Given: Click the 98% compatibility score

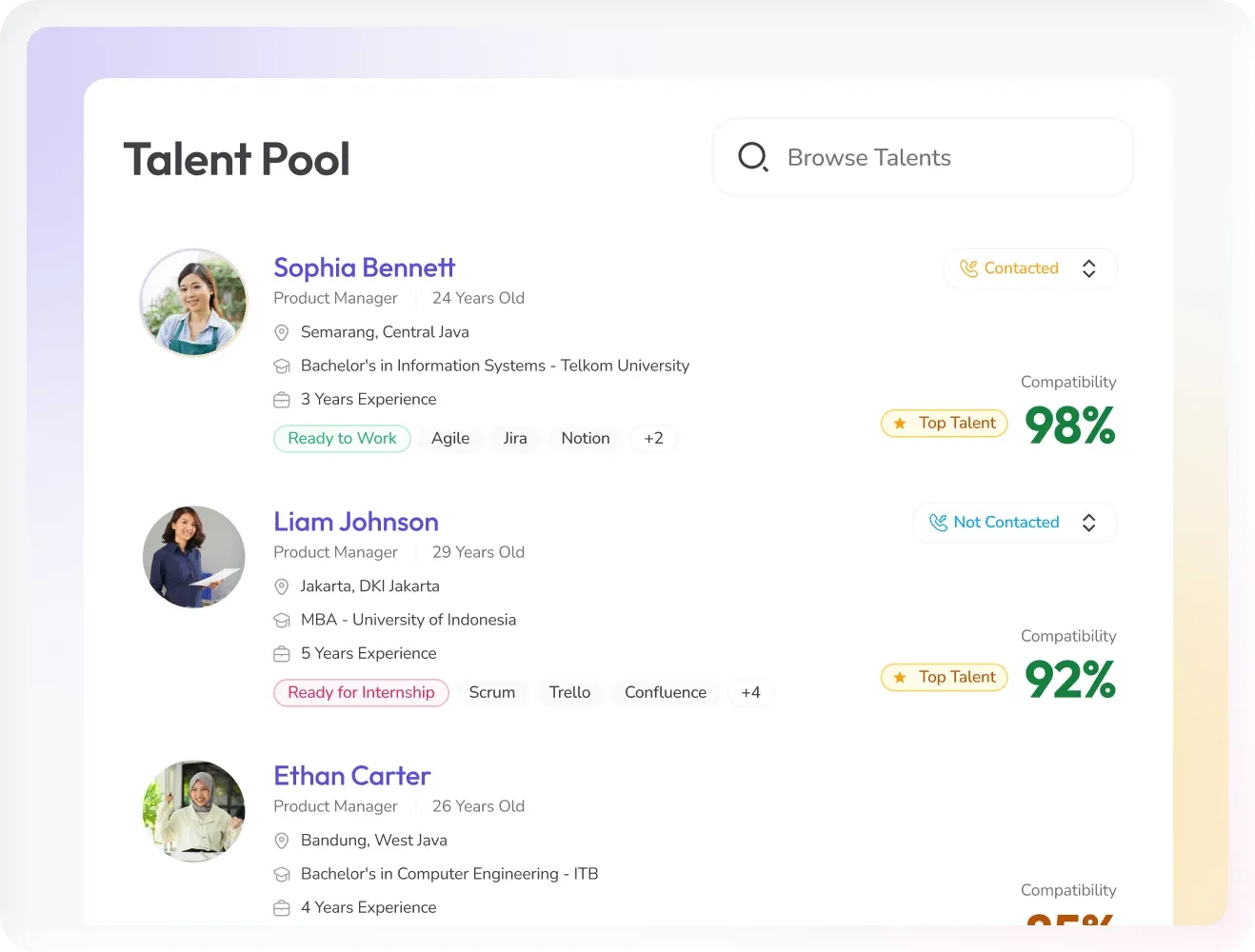Looking at the screenshot, I should (1069, 426).
